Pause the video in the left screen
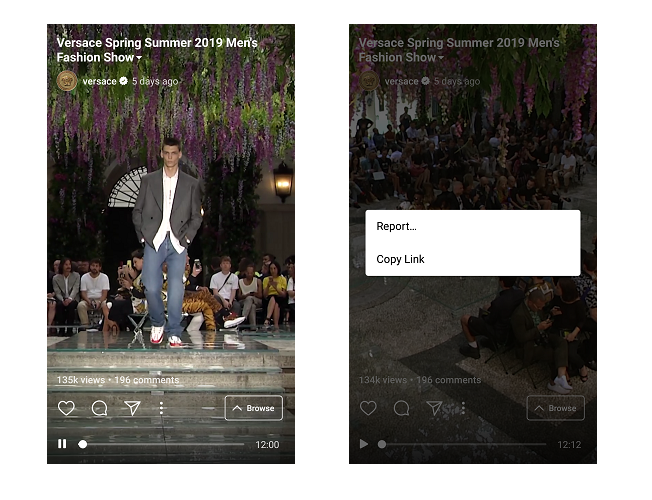The width and height of the screenshot is (652, 500). pyautogui.click(x=62, y=444)
